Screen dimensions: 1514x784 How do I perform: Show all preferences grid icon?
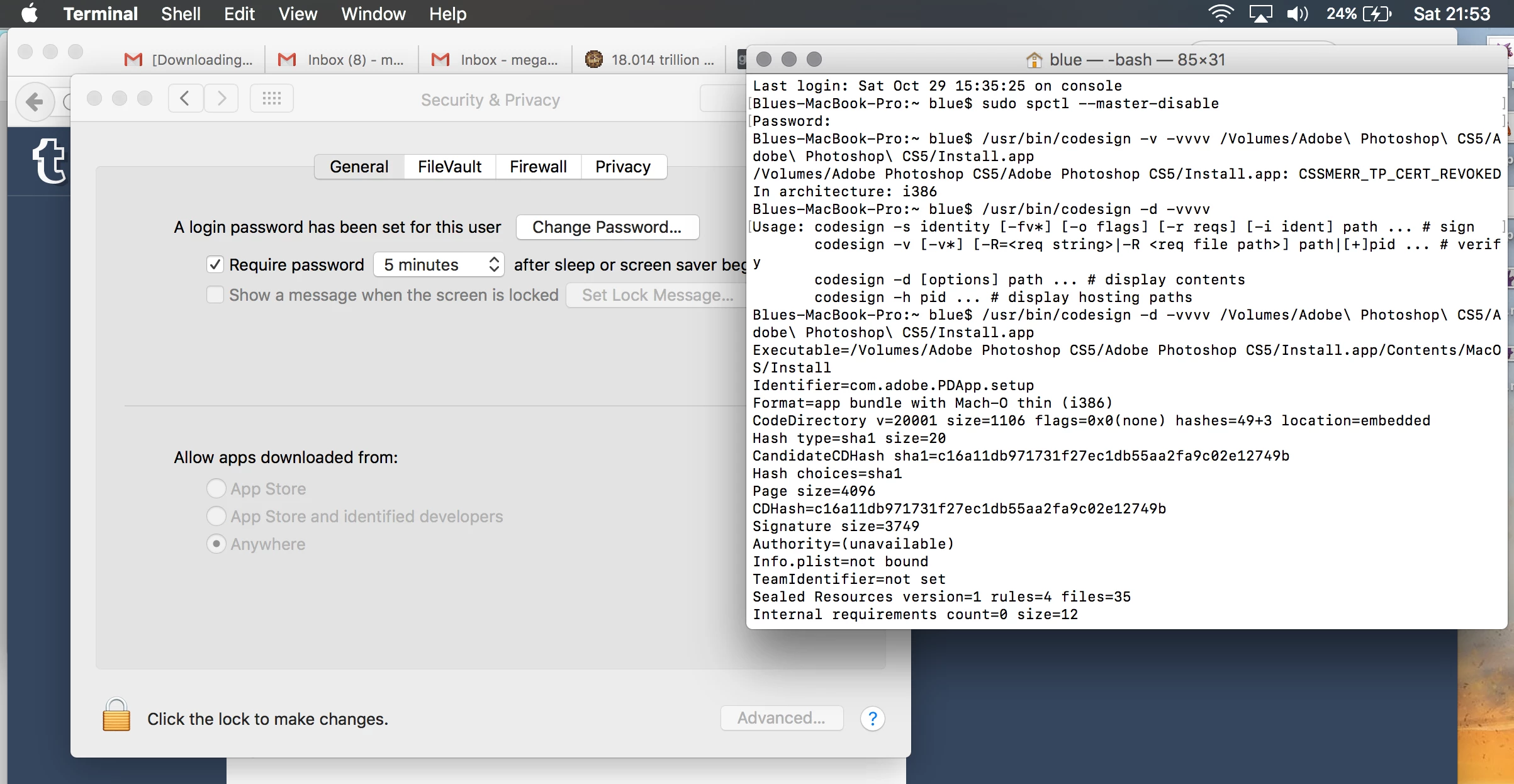pos(272,99)
